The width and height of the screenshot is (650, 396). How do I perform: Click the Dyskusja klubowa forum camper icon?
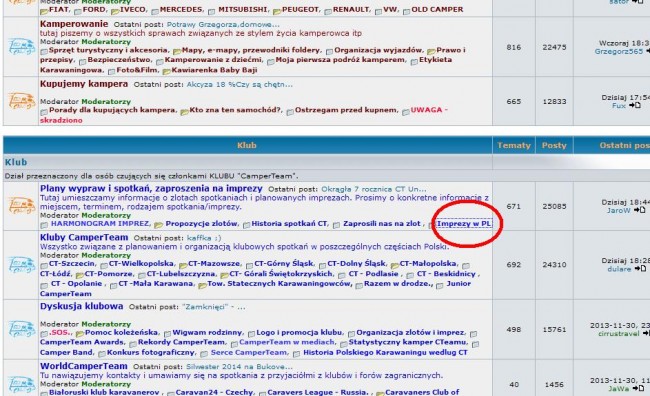coord(21,329)
